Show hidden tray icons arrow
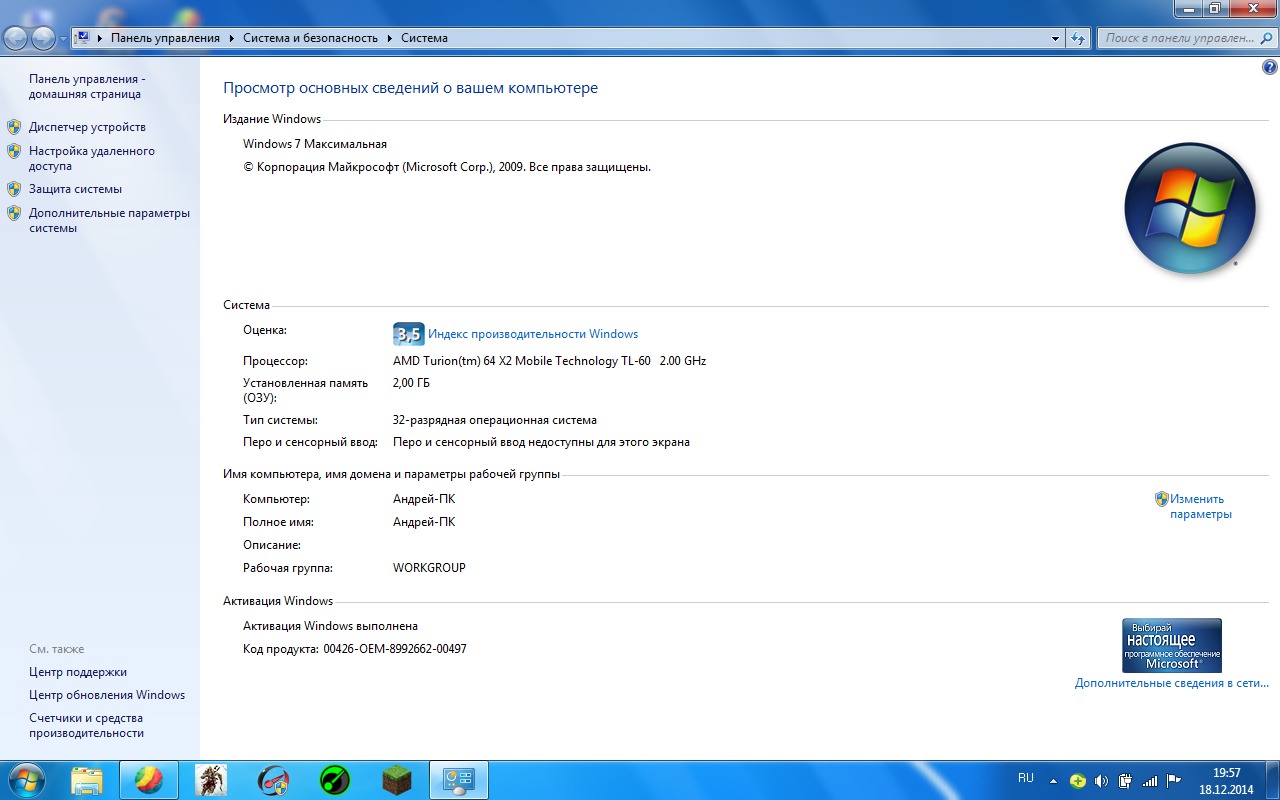Viewport: 1280px width, 800px height. 1053,780
